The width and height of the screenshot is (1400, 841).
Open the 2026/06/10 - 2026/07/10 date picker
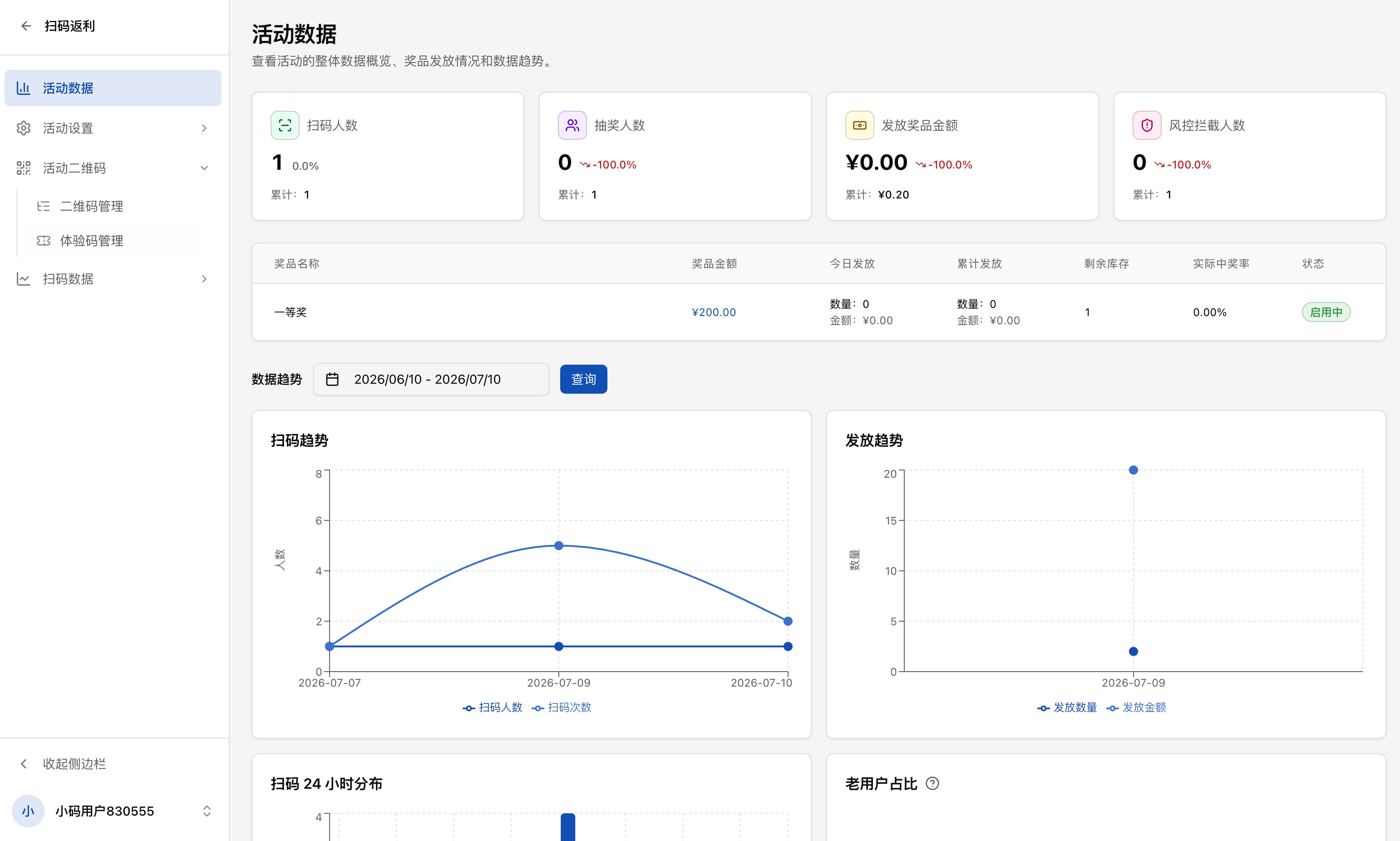431,379
